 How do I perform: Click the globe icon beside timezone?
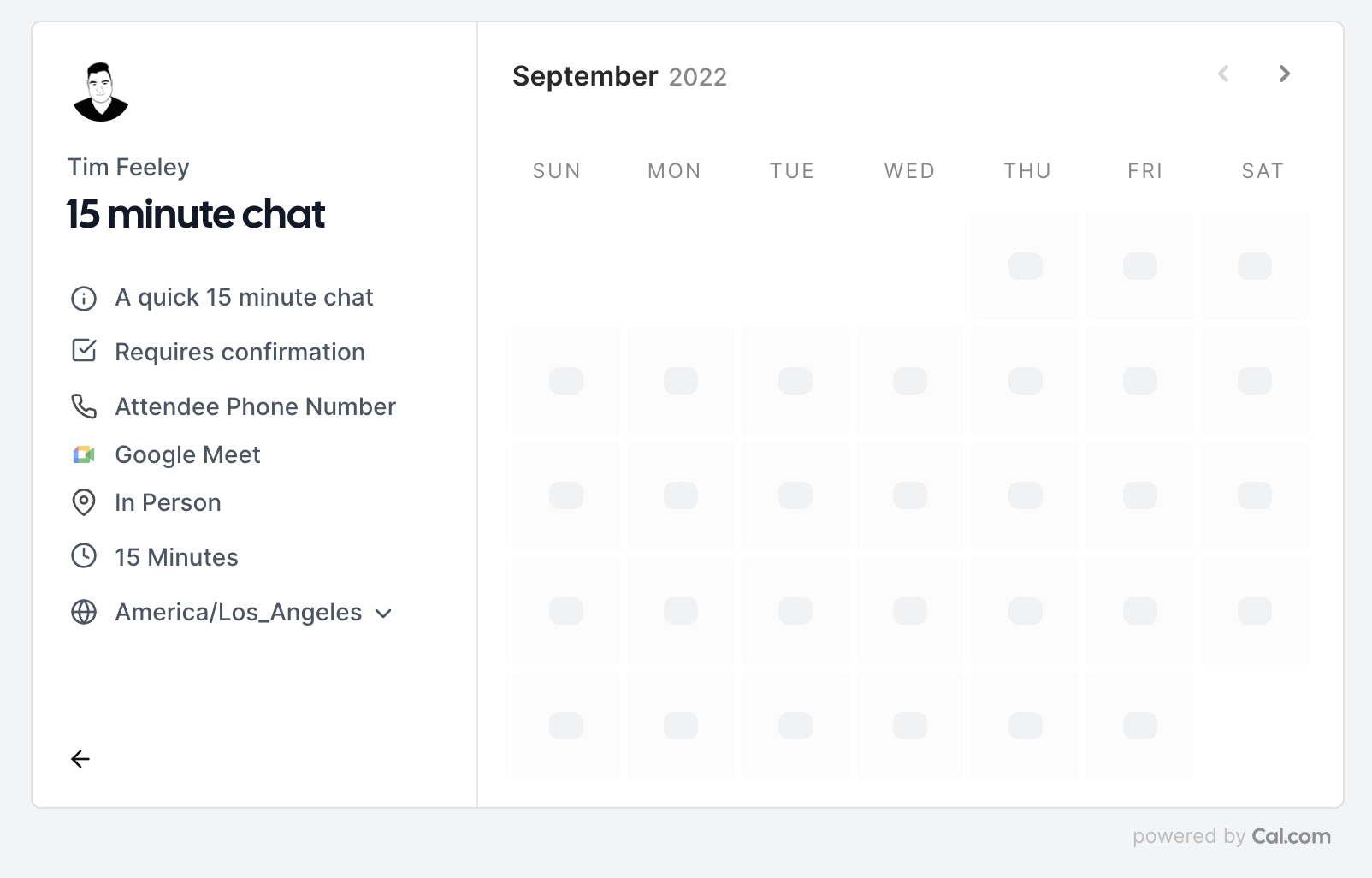(84, 612)
